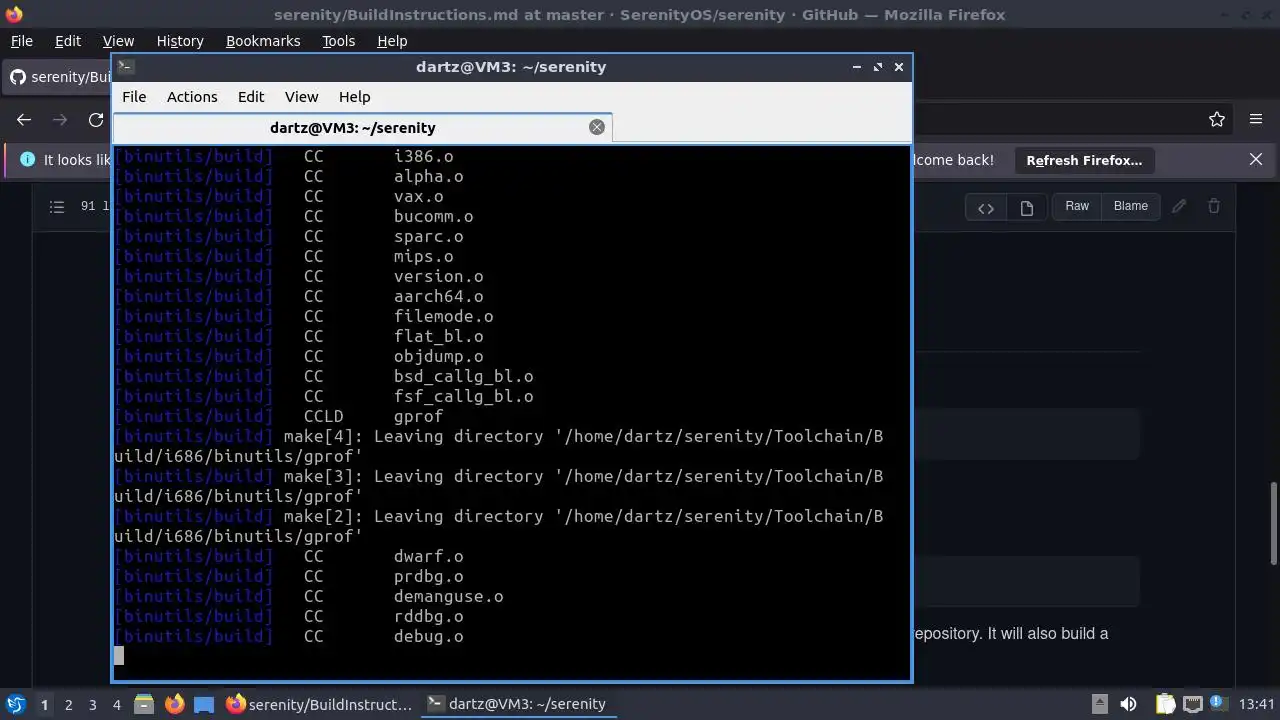
Task: Click Firefox back arrow button
Action: point(24,120)
